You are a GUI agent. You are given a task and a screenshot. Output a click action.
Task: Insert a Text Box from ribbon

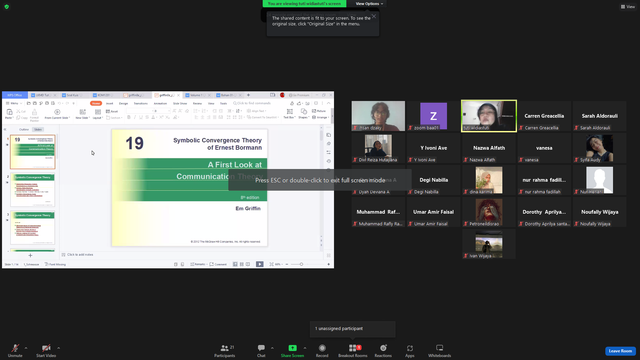coord(289,114)
